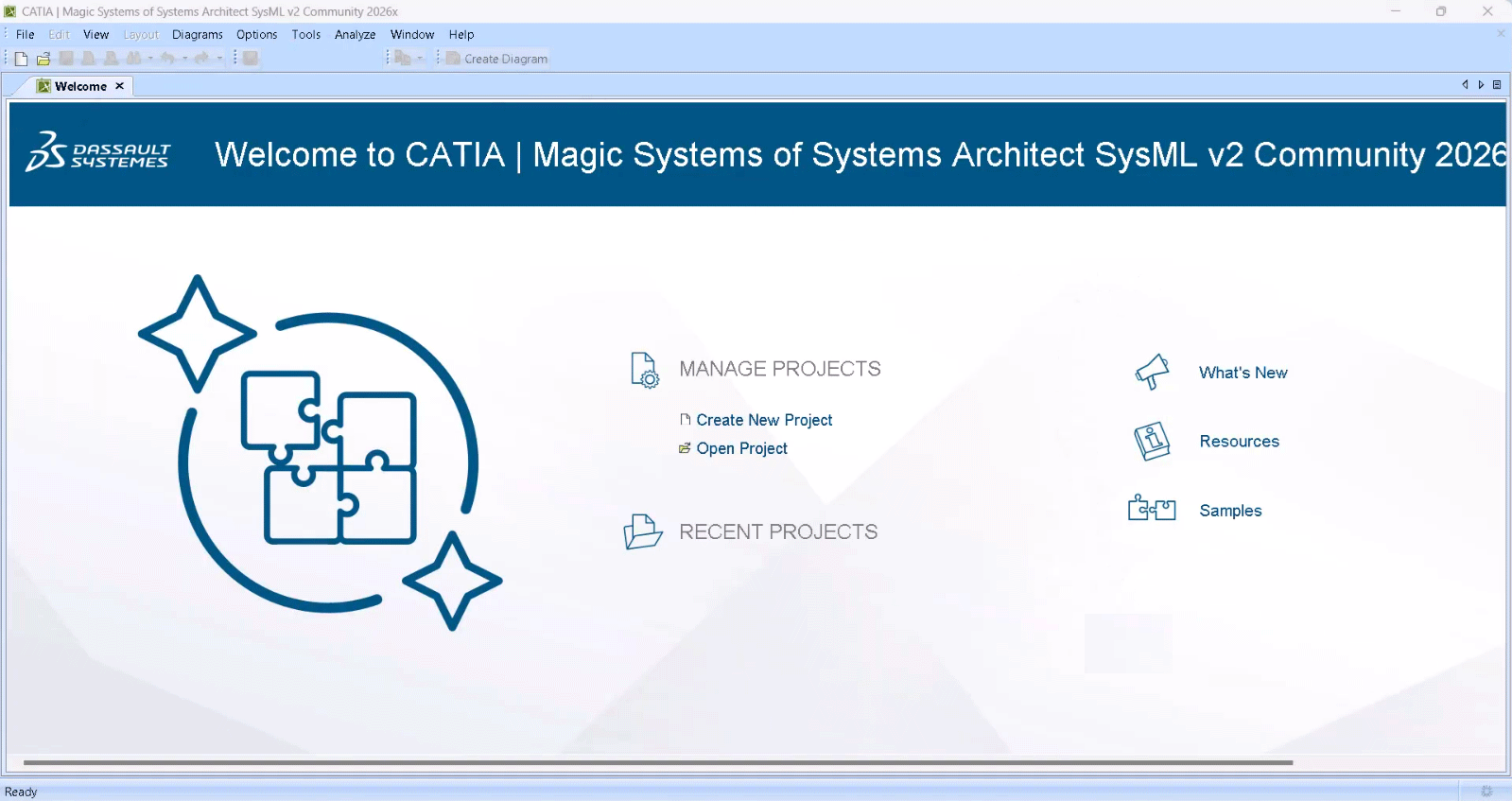Click the greyed Edit menu
Viewport: 1512px width, 801px height.
coord(60,35)
